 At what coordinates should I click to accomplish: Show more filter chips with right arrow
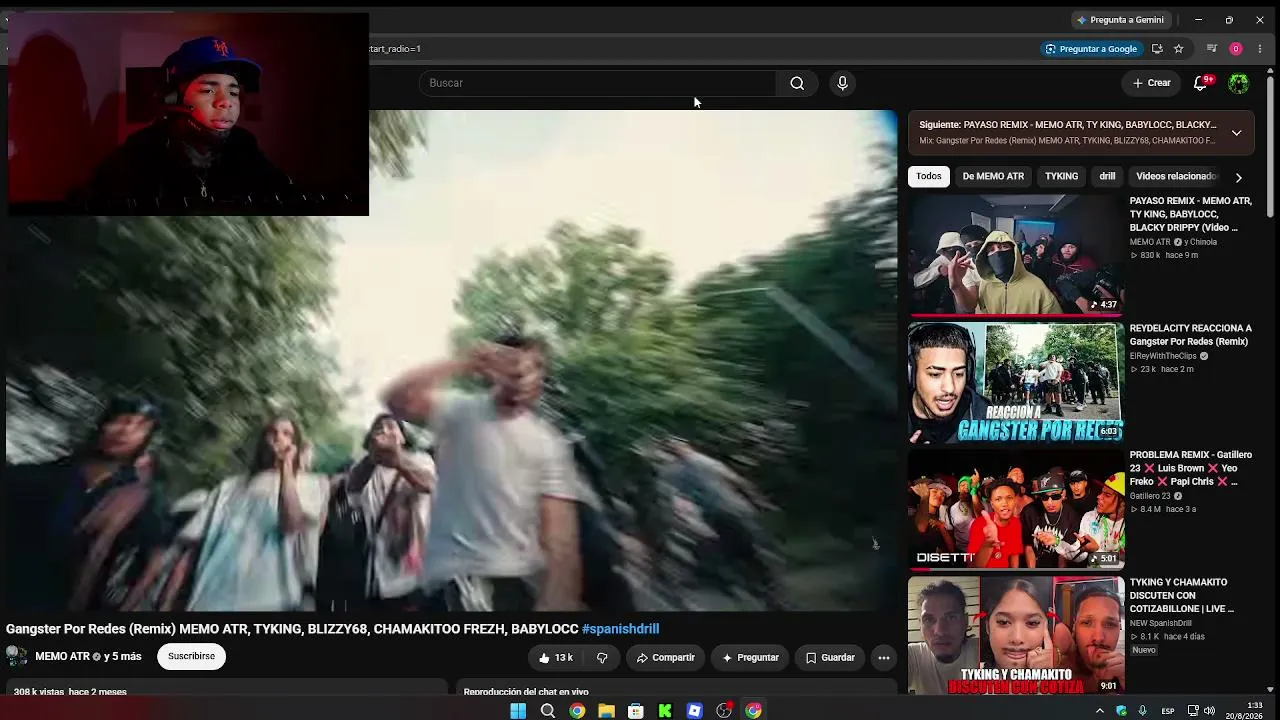pyautogui.click(x=1238, y=177)
